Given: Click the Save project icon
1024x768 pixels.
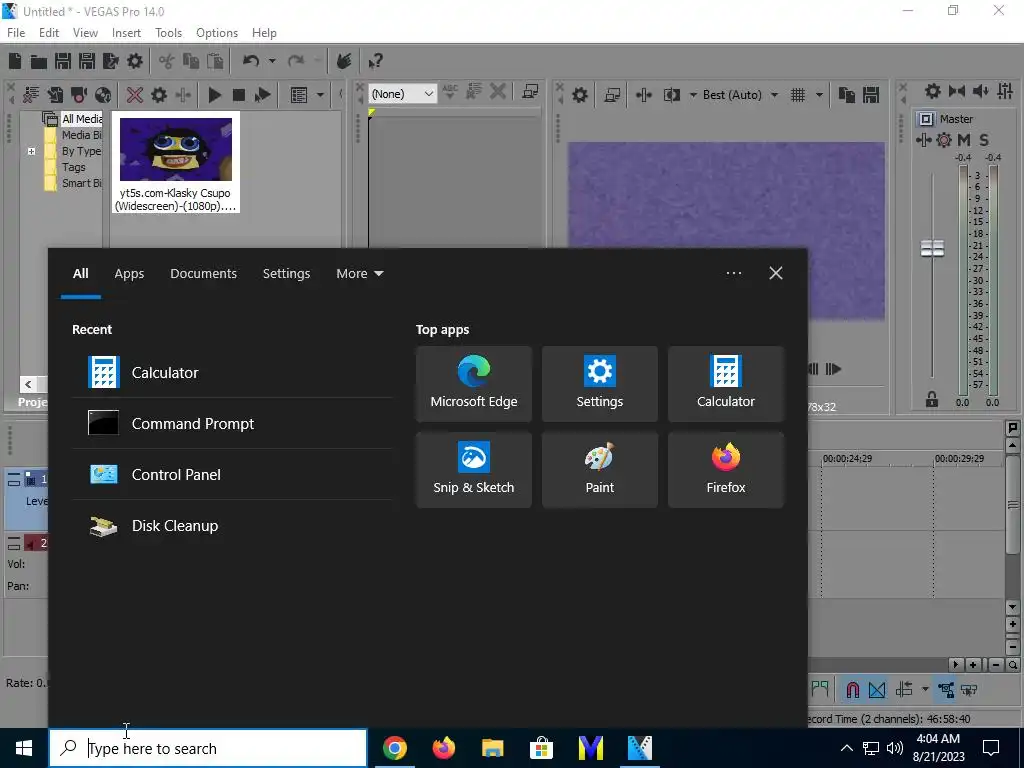Looking at the screenshot, I should click(63, 61).
